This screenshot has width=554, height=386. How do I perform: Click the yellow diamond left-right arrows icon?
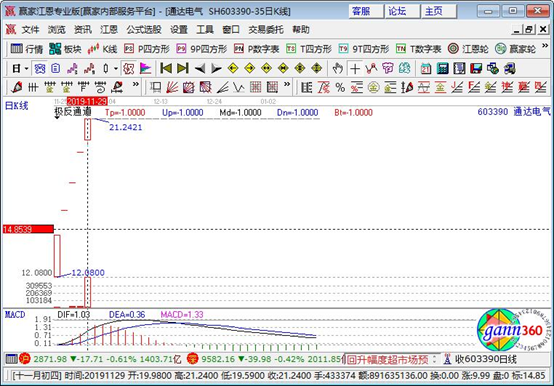(266, 68)
